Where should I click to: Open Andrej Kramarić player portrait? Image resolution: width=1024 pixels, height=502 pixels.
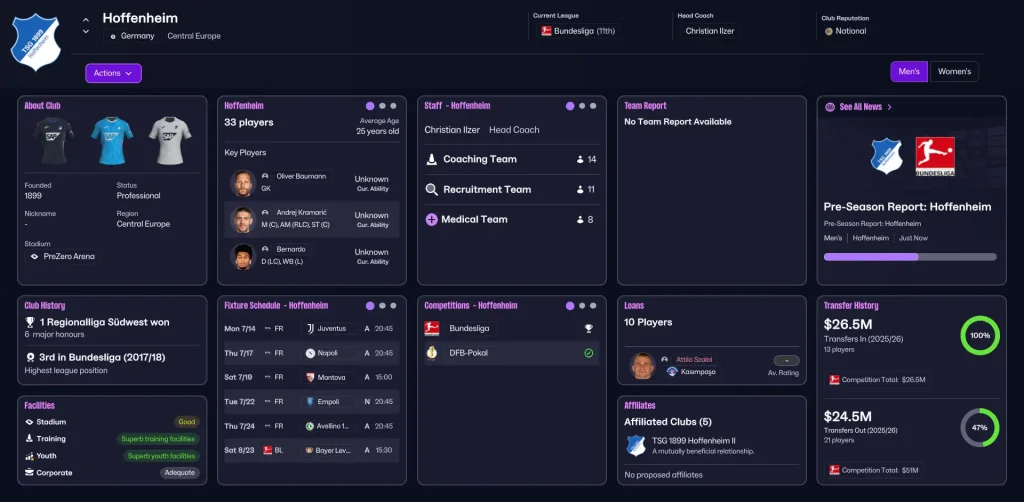(x=242, y=220)
